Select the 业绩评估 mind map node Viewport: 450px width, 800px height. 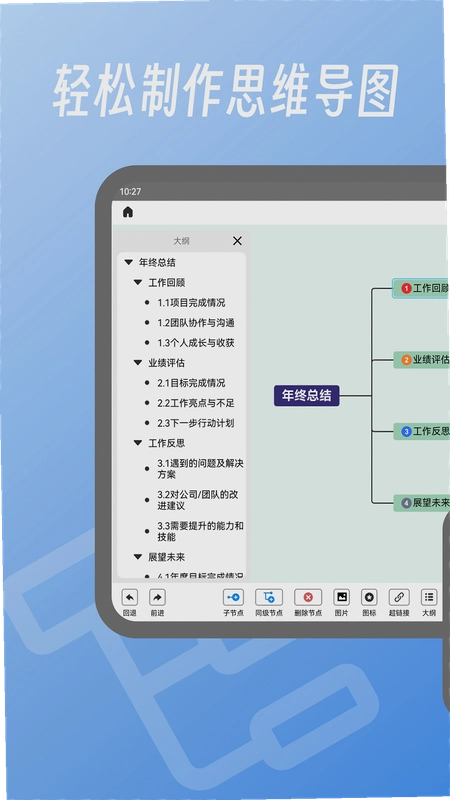[x=422, y=360]
